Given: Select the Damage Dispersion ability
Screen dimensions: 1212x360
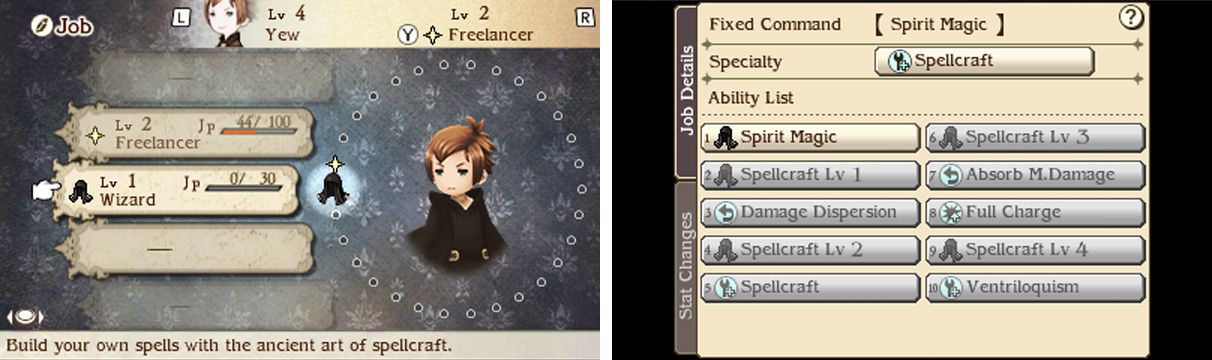Looking at the screenshot, I should 810,212.
